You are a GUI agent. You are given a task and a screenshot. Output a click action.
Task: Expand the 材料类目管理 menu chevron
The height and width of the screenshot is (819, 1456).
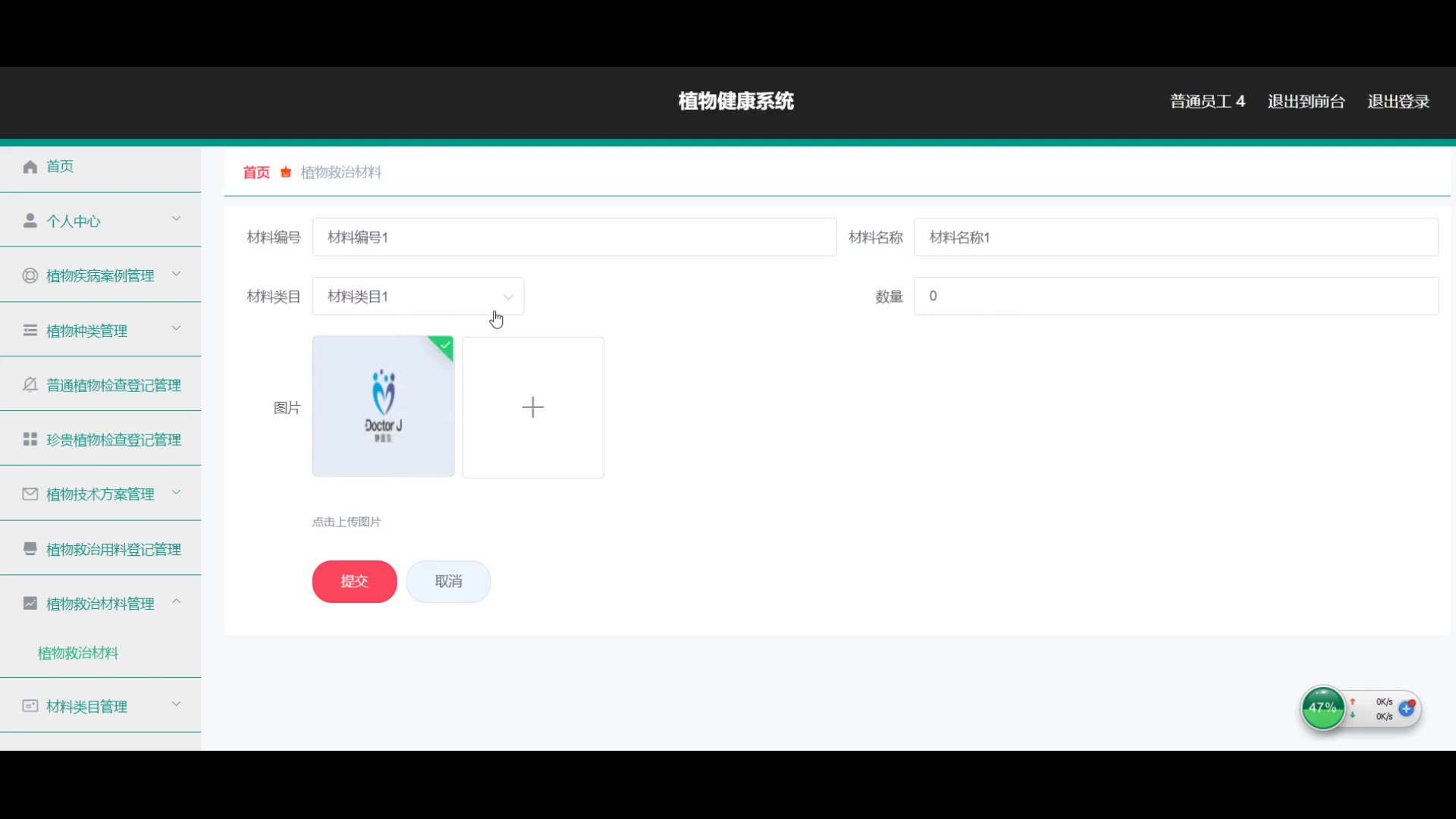176,704
